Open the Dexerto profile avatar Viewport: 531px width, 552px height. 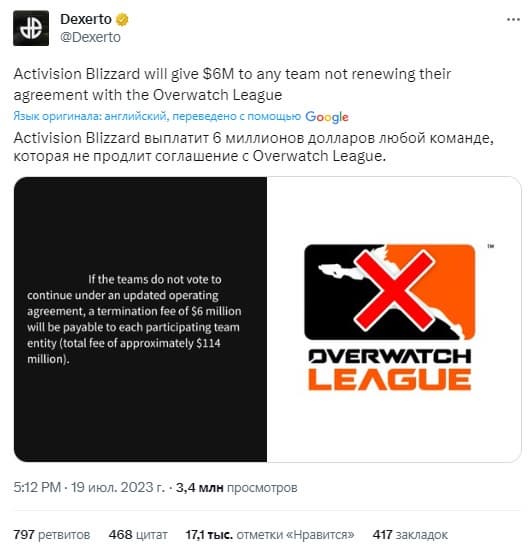tap(31, 28)
